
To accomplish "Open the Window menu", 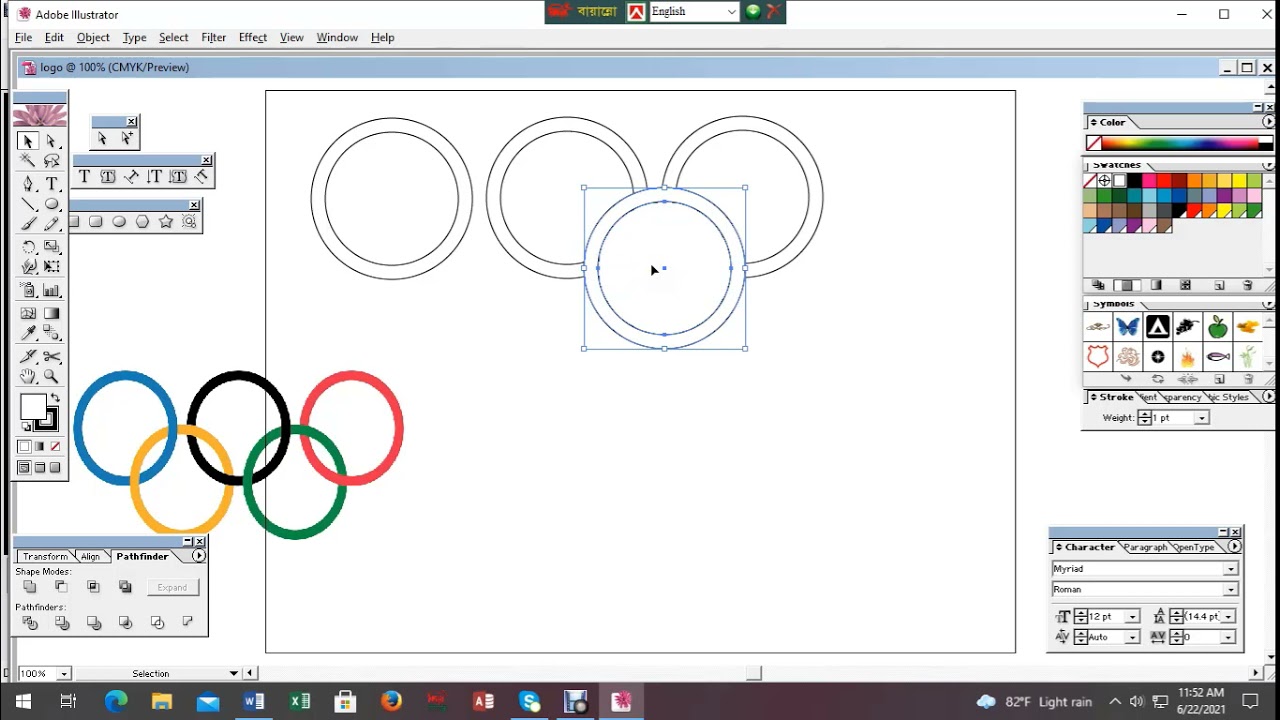I will click(x=337, y=37).
